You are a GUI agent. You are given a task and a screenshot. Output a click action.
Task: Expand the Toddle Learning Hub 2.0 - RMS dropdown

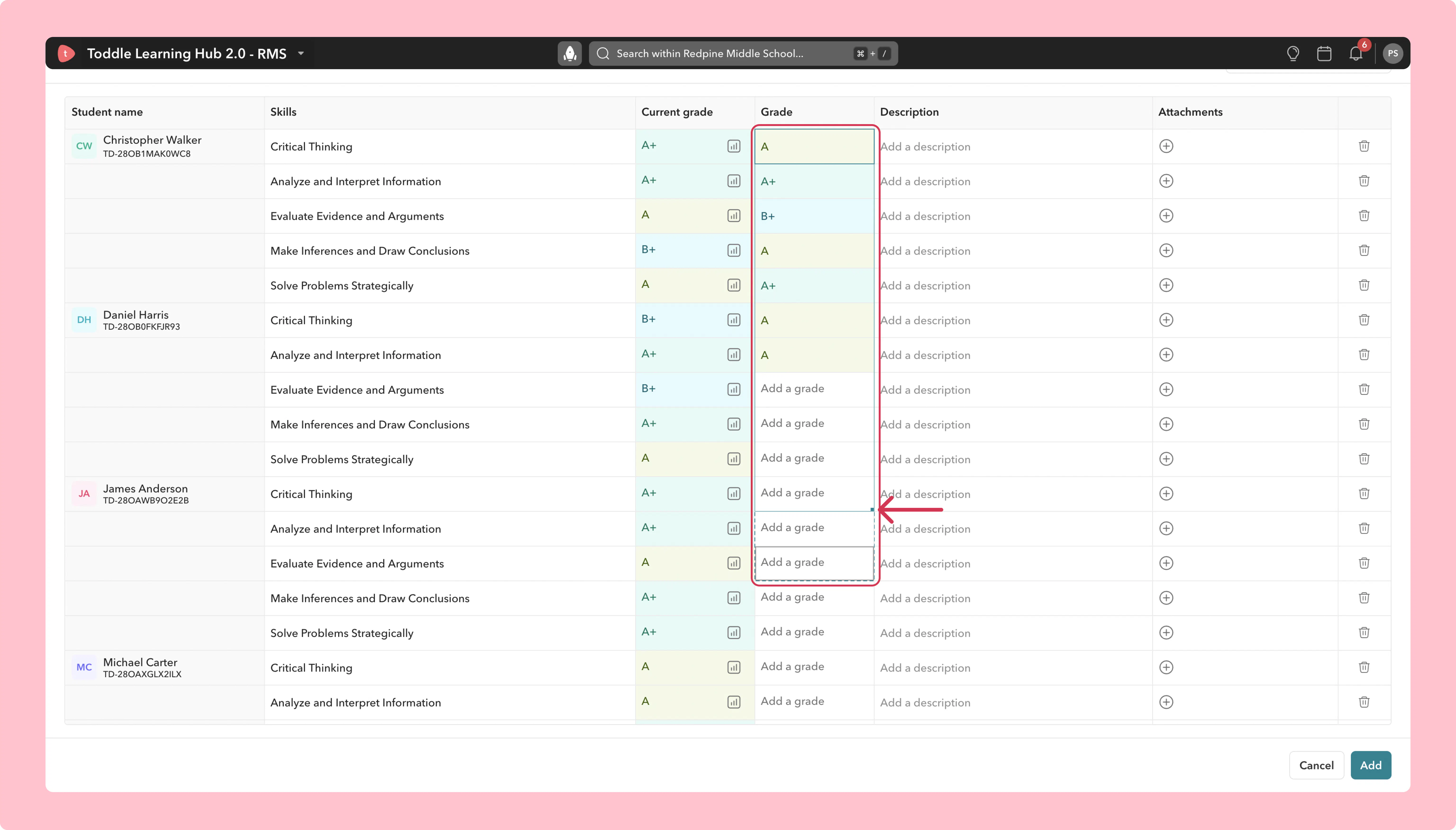301,54
